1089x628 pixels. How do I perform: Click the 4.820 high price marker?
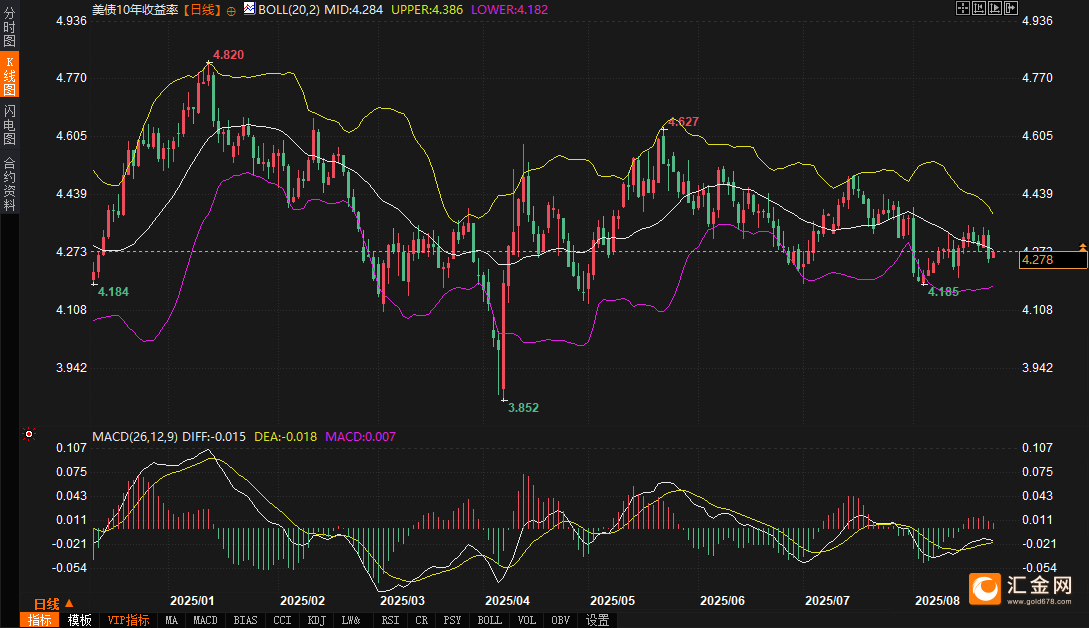coord(228,55)
